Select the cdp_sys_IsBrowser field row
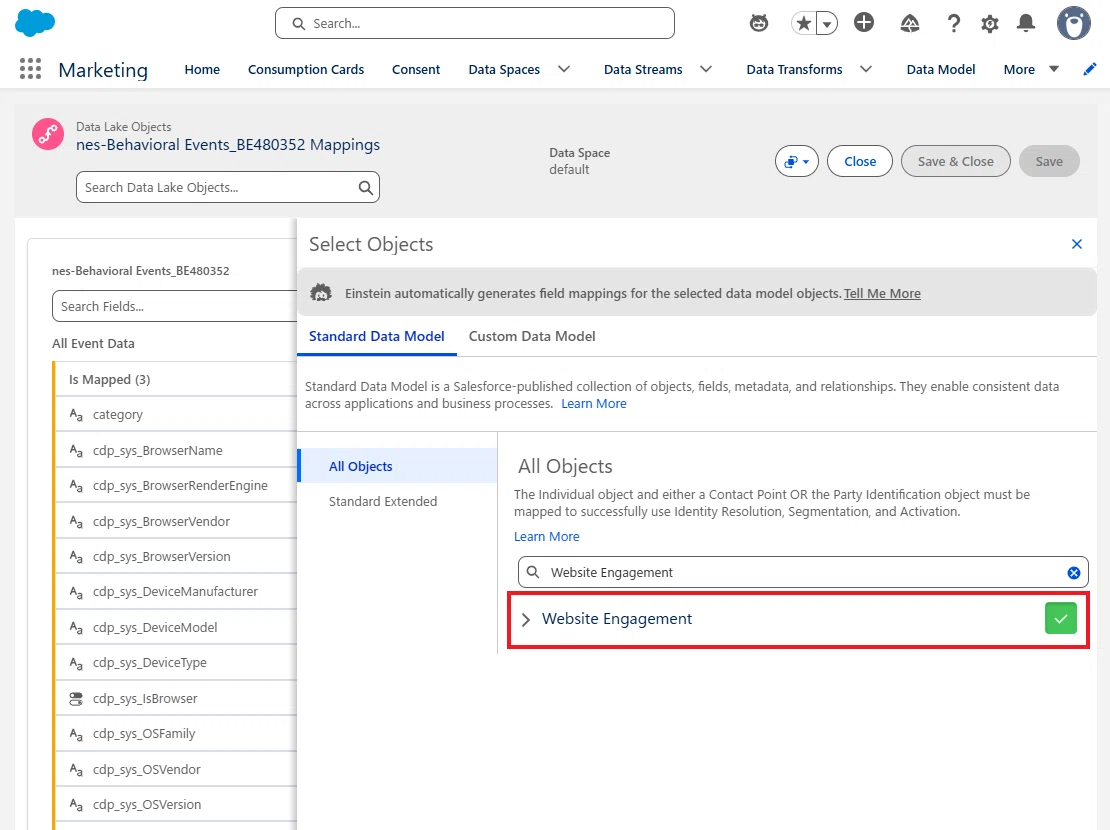This screenshot has height=830, width=1110. [x=176, y=698]
